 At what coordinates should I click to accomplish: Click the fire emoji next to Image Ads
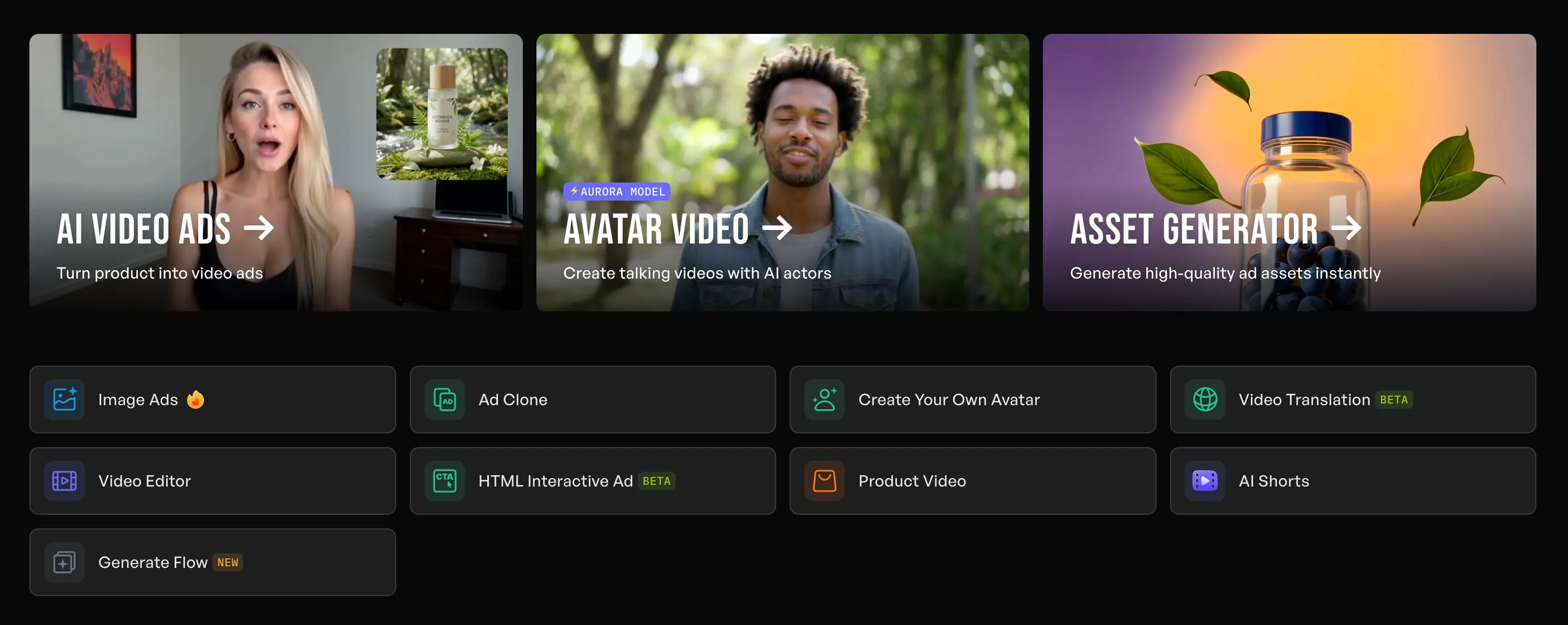196,399
